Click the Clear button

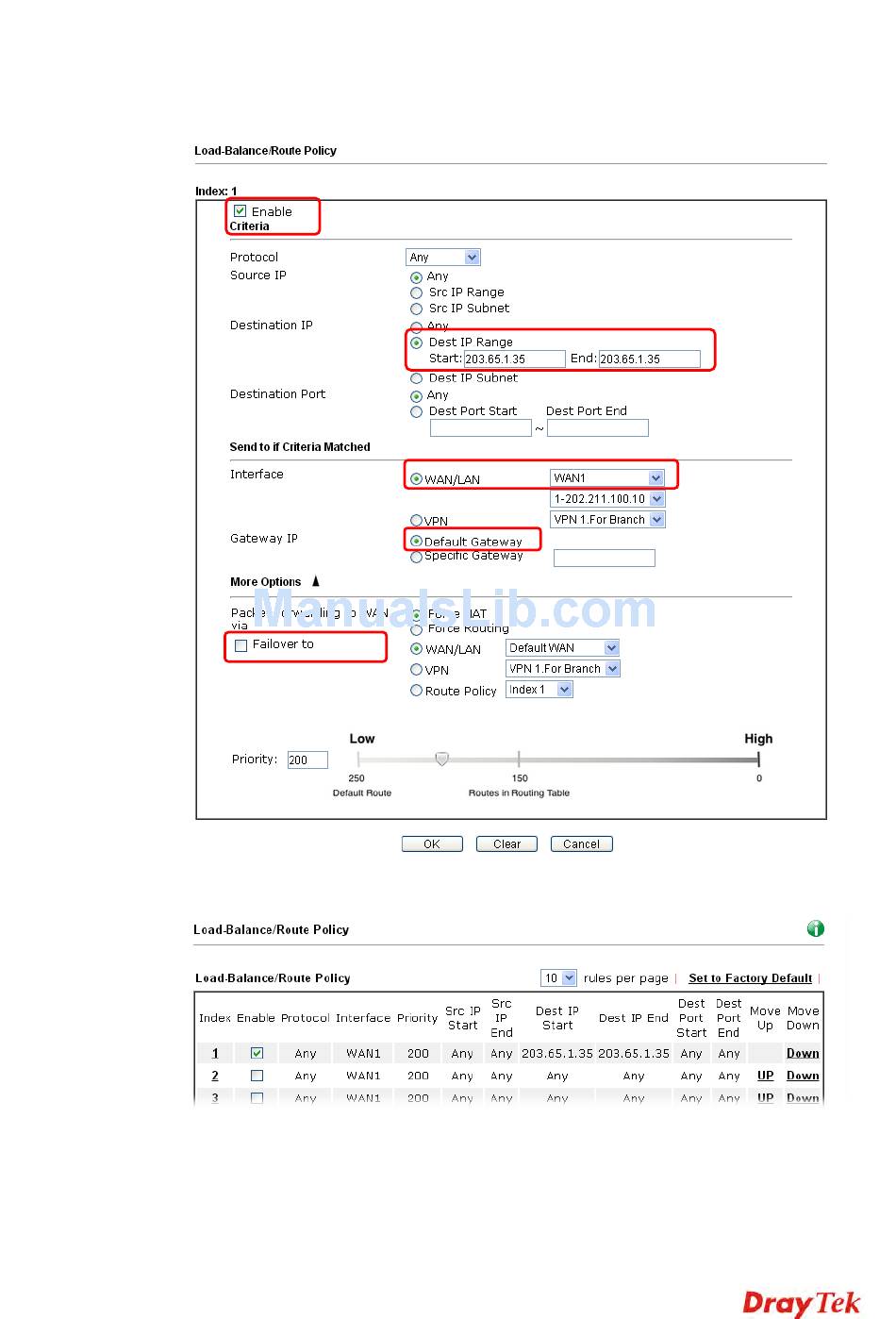point(506,844)
